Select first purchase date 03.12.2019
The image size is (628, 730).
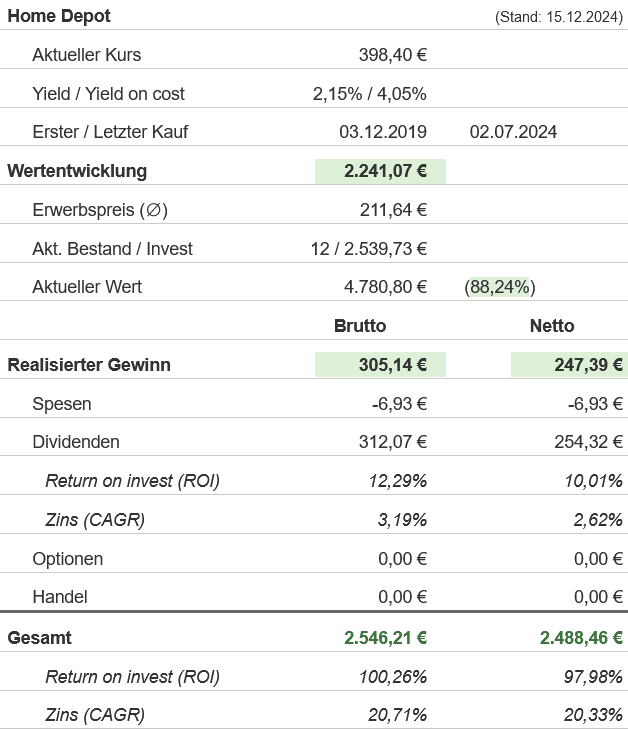[383, 132]
